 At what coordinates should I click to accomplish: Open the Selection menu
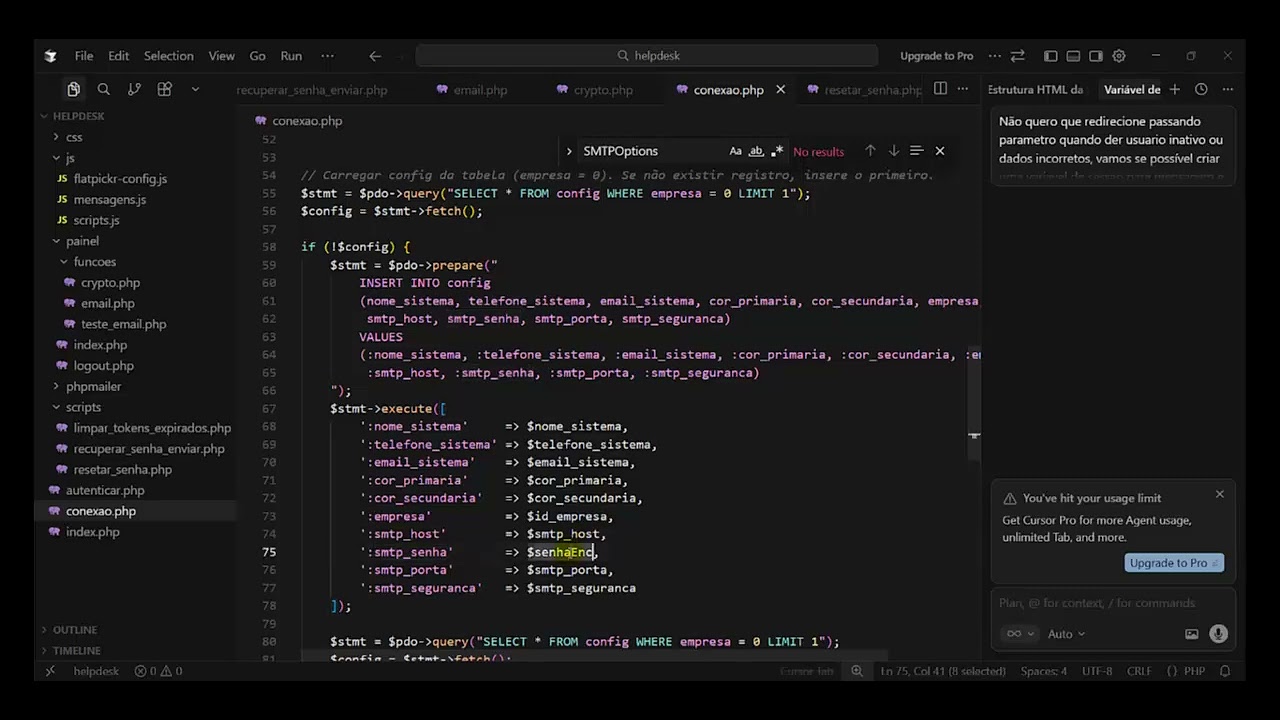[168, 56]
